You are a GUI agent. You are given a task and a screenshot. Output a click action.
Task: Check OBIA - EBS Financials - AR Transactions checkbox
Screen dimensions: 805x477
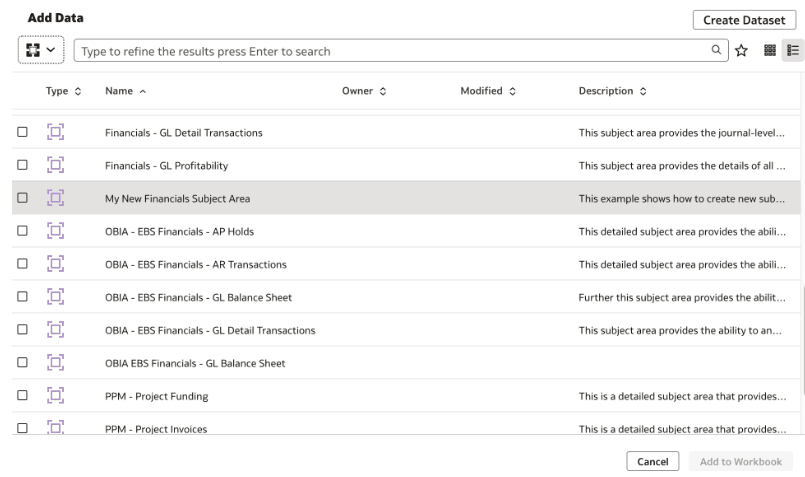tap(22, 263)
